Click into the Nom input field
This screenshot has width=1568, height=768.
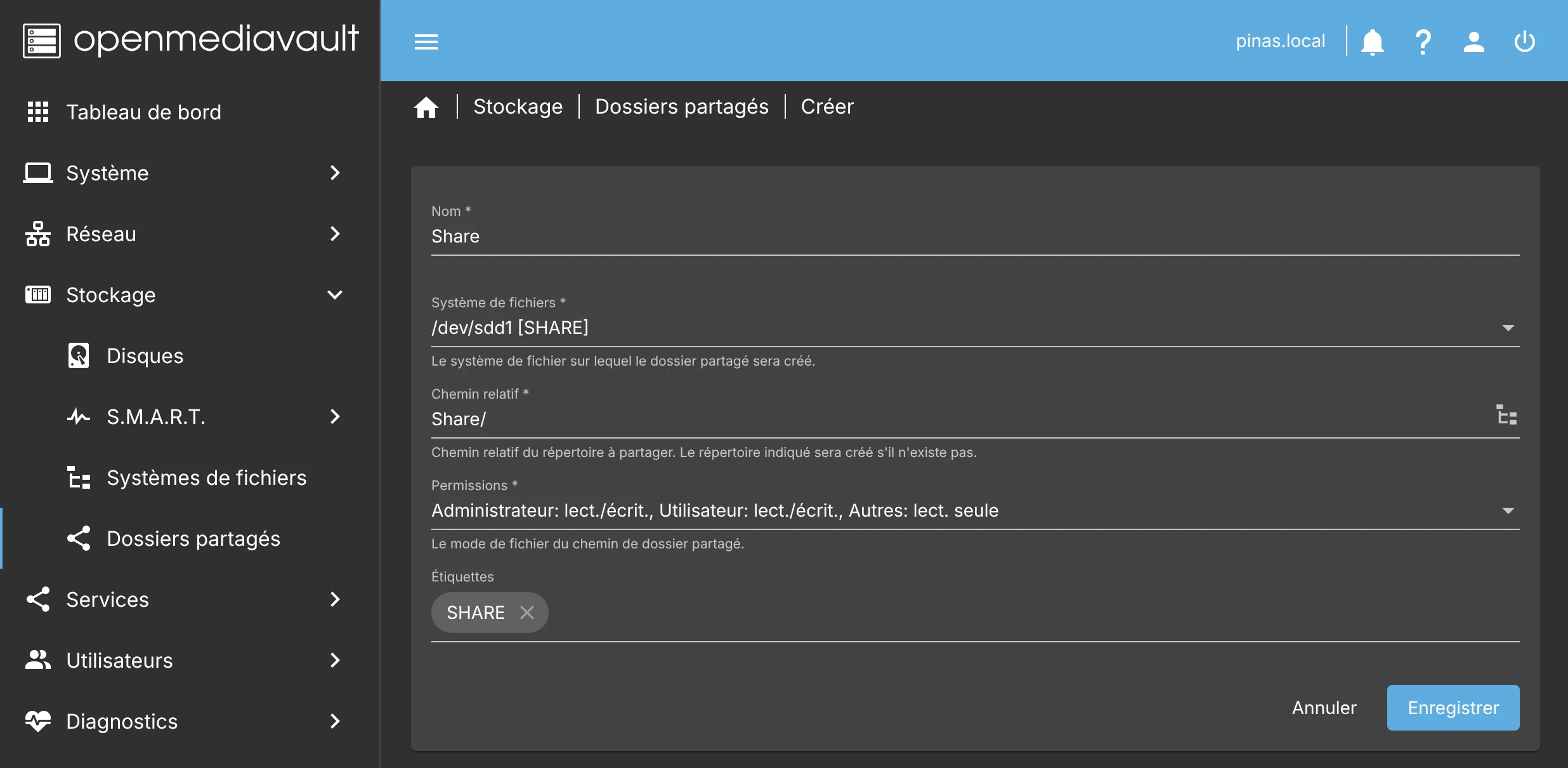coord(975,237)
